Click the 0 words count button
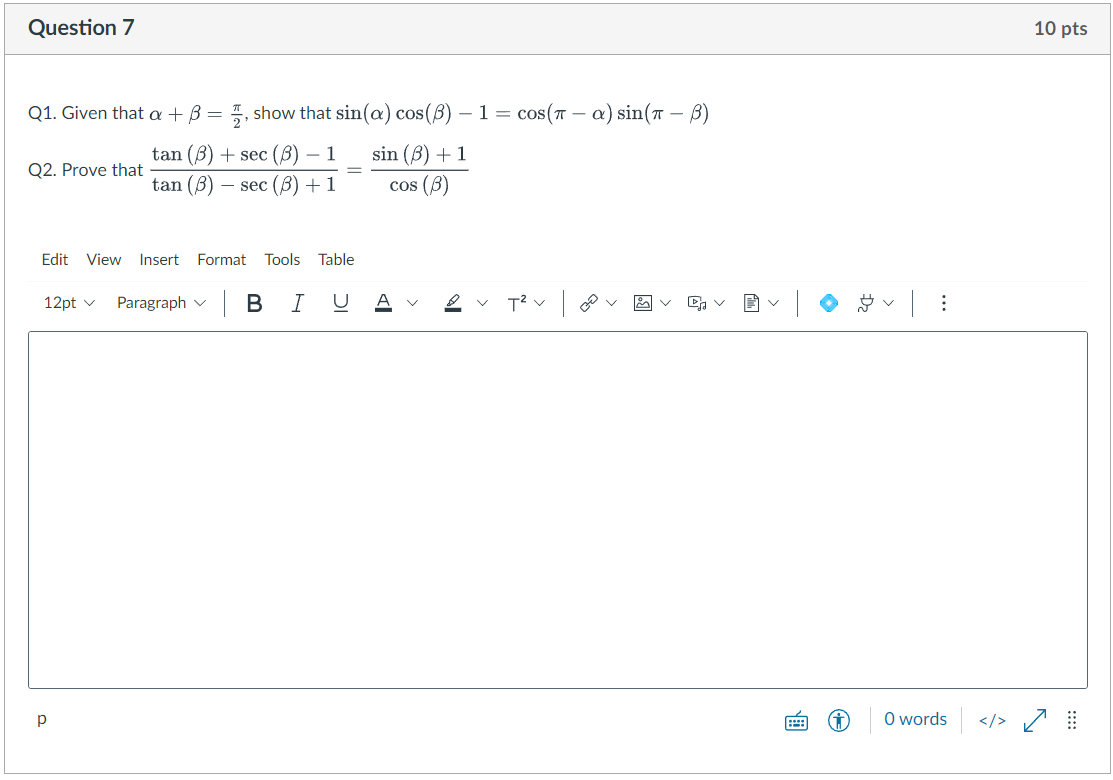The image size is (1113, 780). pos(915,720)
